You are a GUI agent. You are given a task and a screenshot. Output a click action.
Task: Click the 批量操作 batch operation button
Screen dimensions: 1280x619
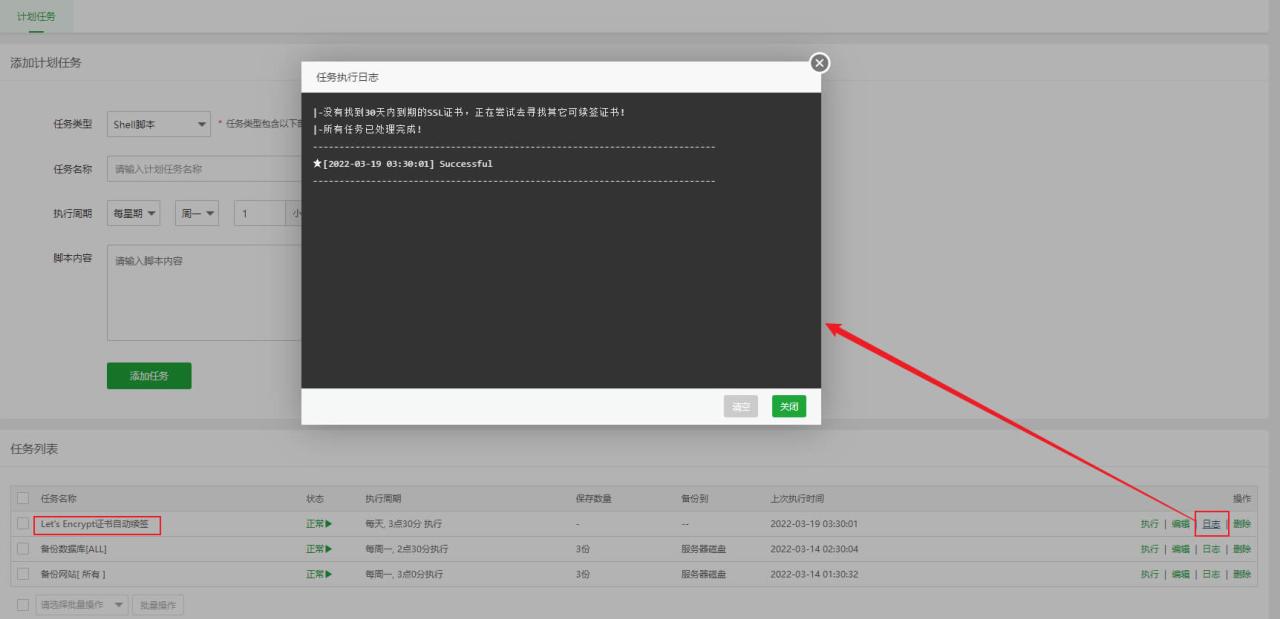[x=157, y=604]
